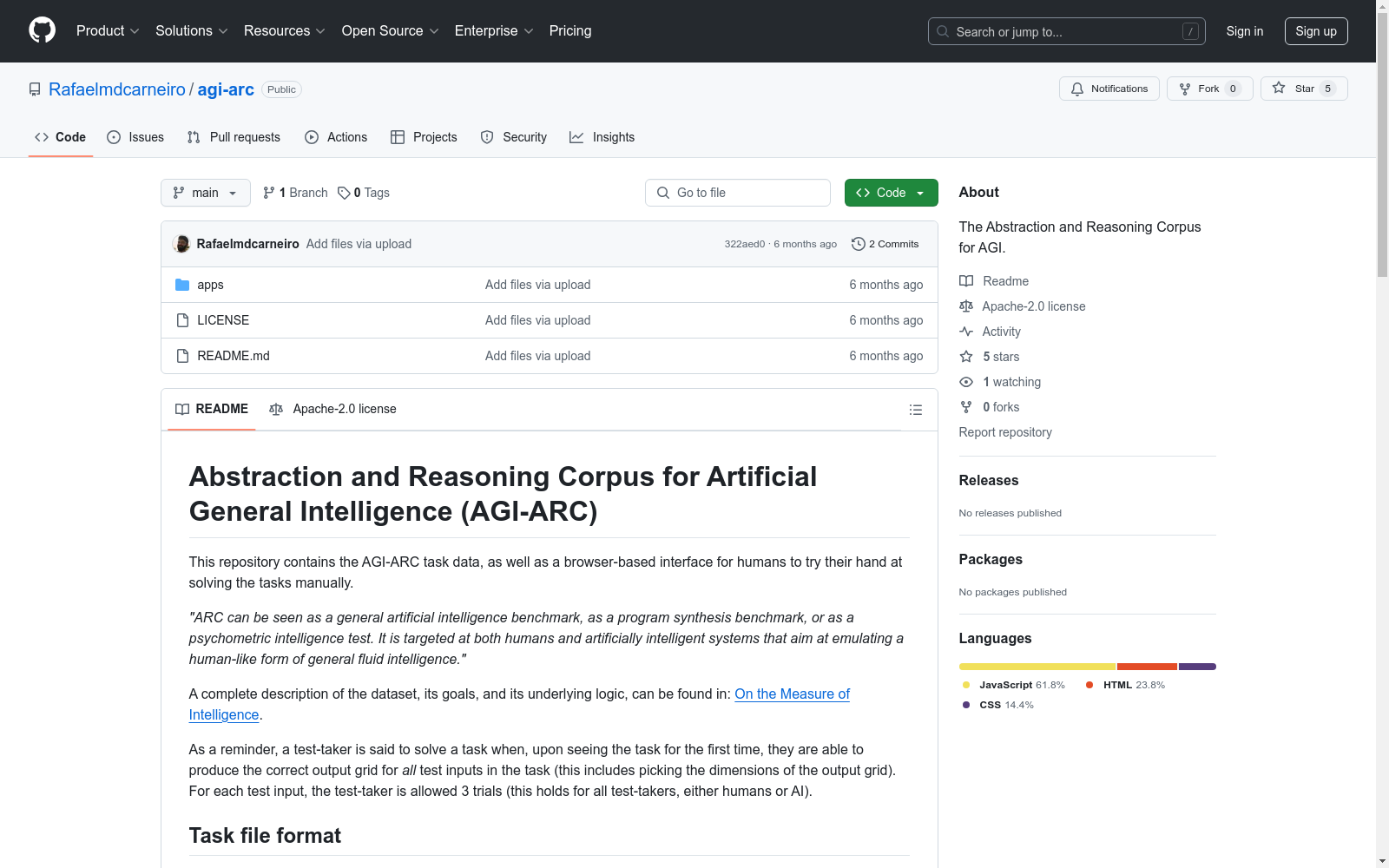The width and height of the screenshot is (1389, 868).
Task: Click the LICENSE file icon
Action: 182,320
